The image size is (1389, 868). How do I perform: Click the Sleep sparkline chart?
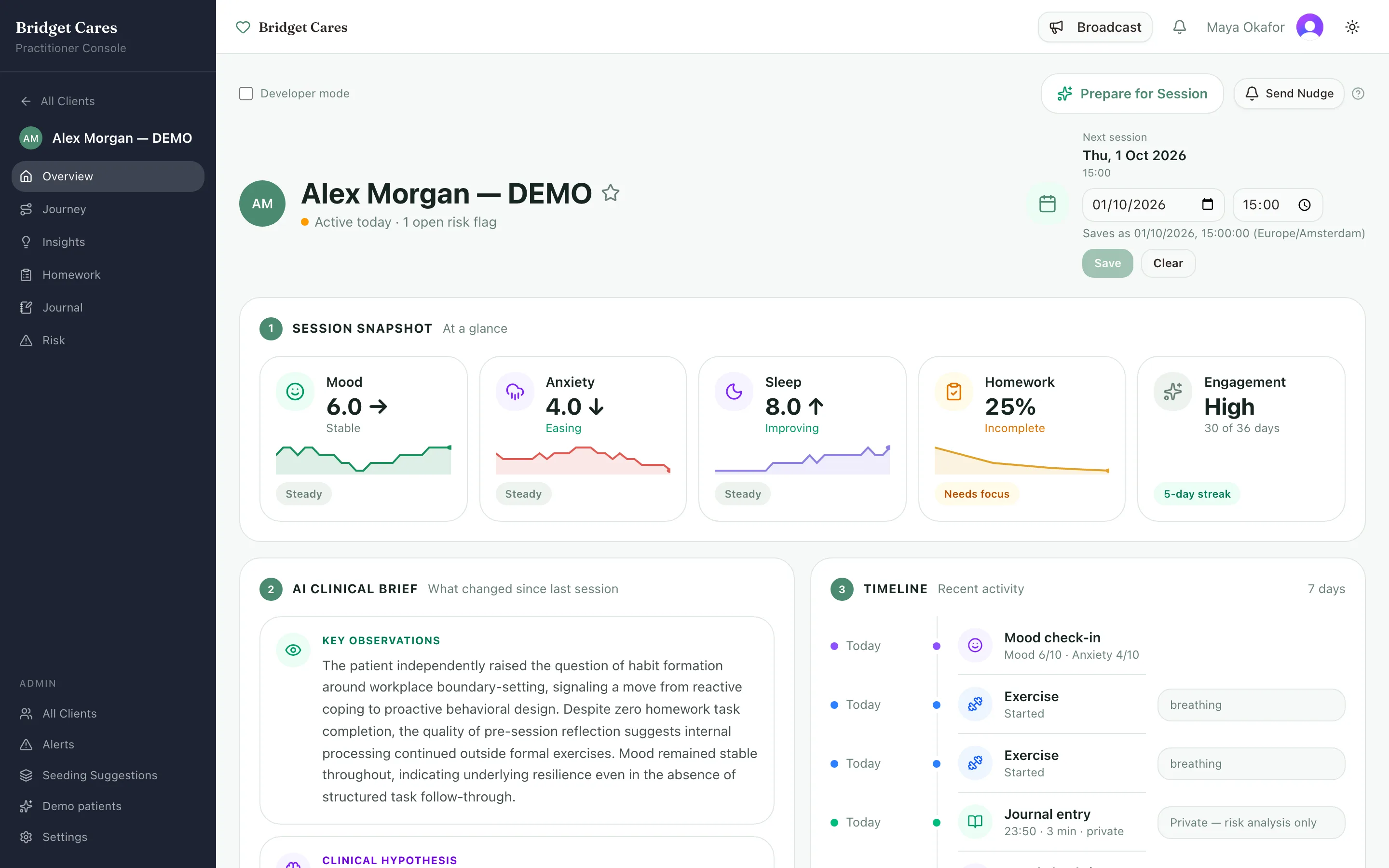point(803,460)
